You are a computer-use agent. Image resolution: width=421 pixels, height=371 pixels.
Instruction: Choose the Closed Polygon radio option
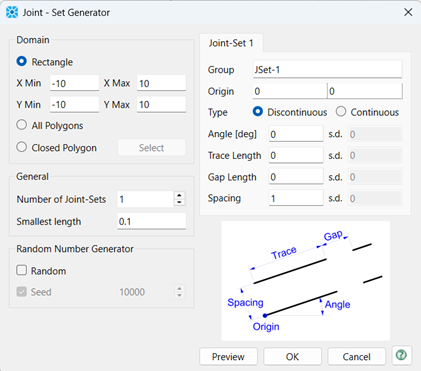[22, 147]
